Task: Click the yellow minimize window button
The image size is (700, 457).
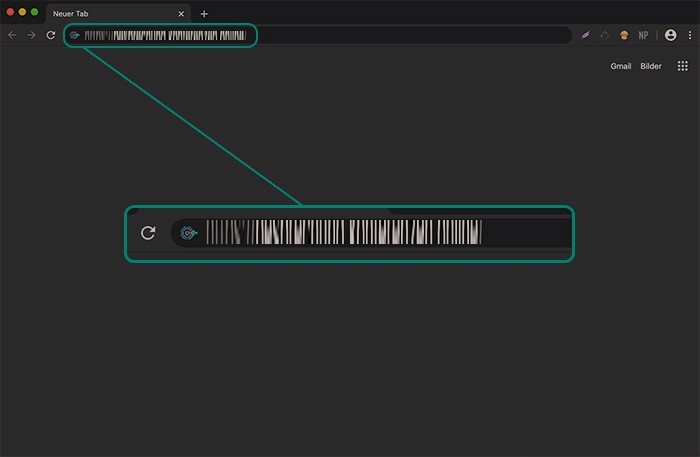Action: click(22, 12)
